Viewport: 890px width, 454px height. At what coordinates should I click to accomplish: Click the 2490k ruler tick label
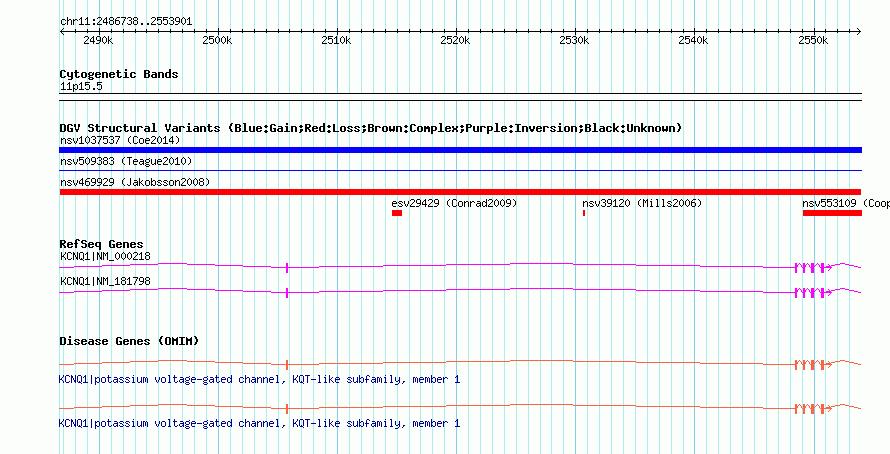pos(99,41)
